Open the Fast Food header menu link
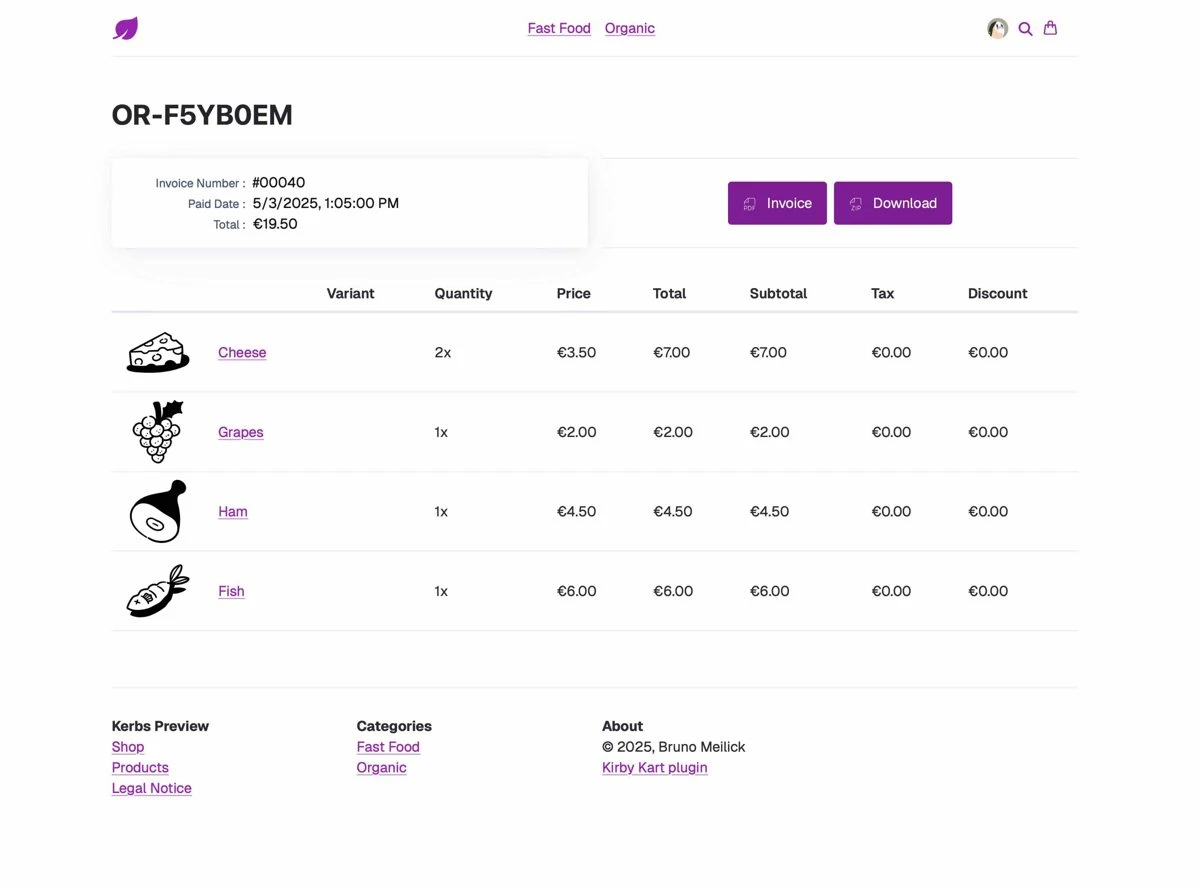The width and height of the screenshot is (1200, 890). (x=559, y=28)
